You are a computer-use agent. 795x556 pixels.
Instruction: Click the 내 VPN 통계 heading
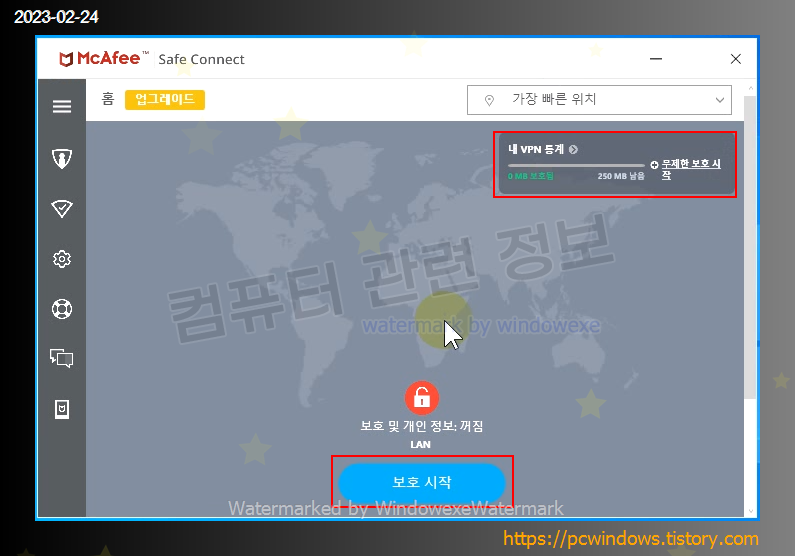click(536, 150)
